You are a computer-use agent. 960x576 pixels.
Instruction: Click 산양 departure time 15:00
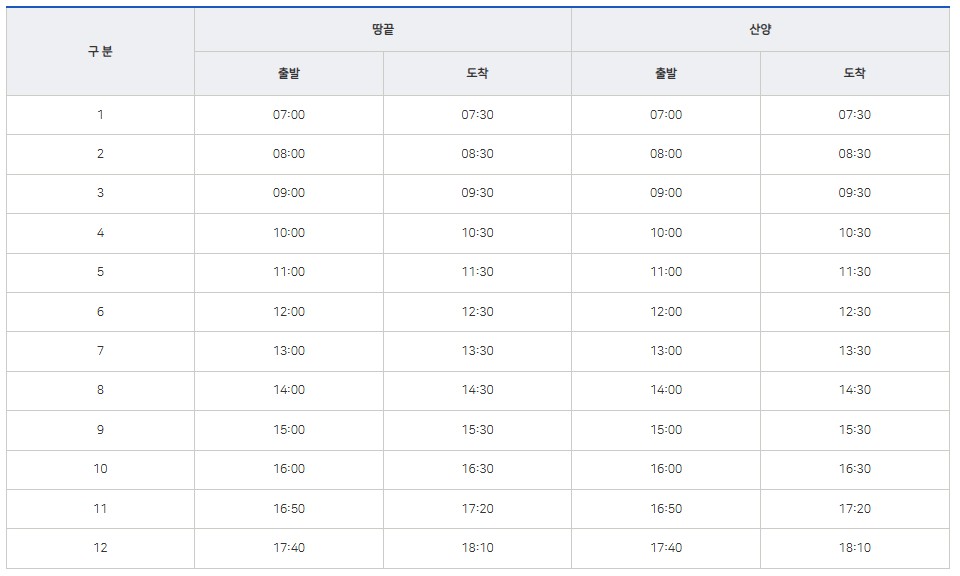tap(666, 430)
